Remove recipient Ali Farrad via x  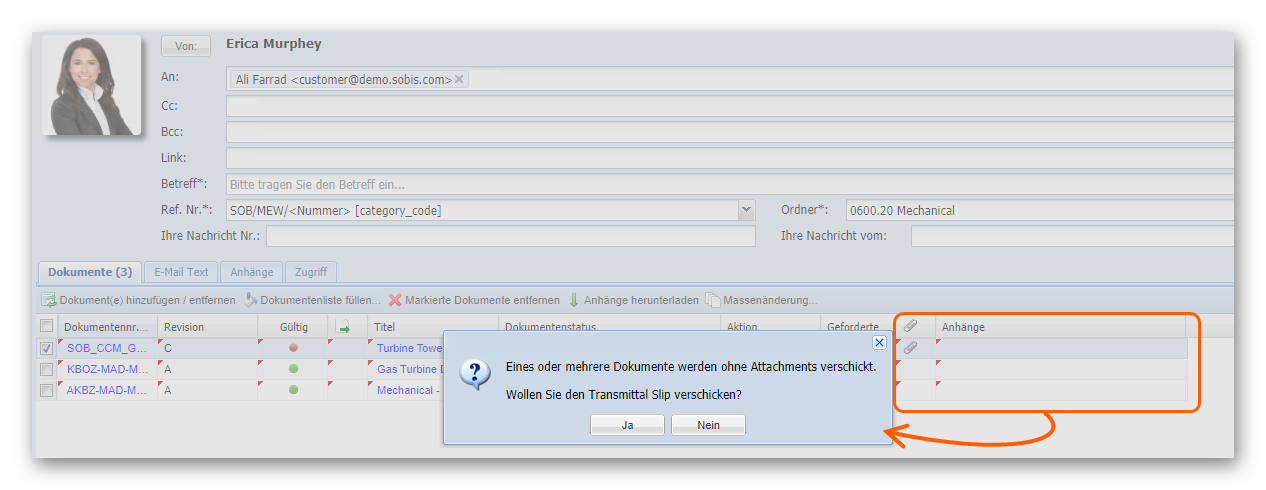459,79
